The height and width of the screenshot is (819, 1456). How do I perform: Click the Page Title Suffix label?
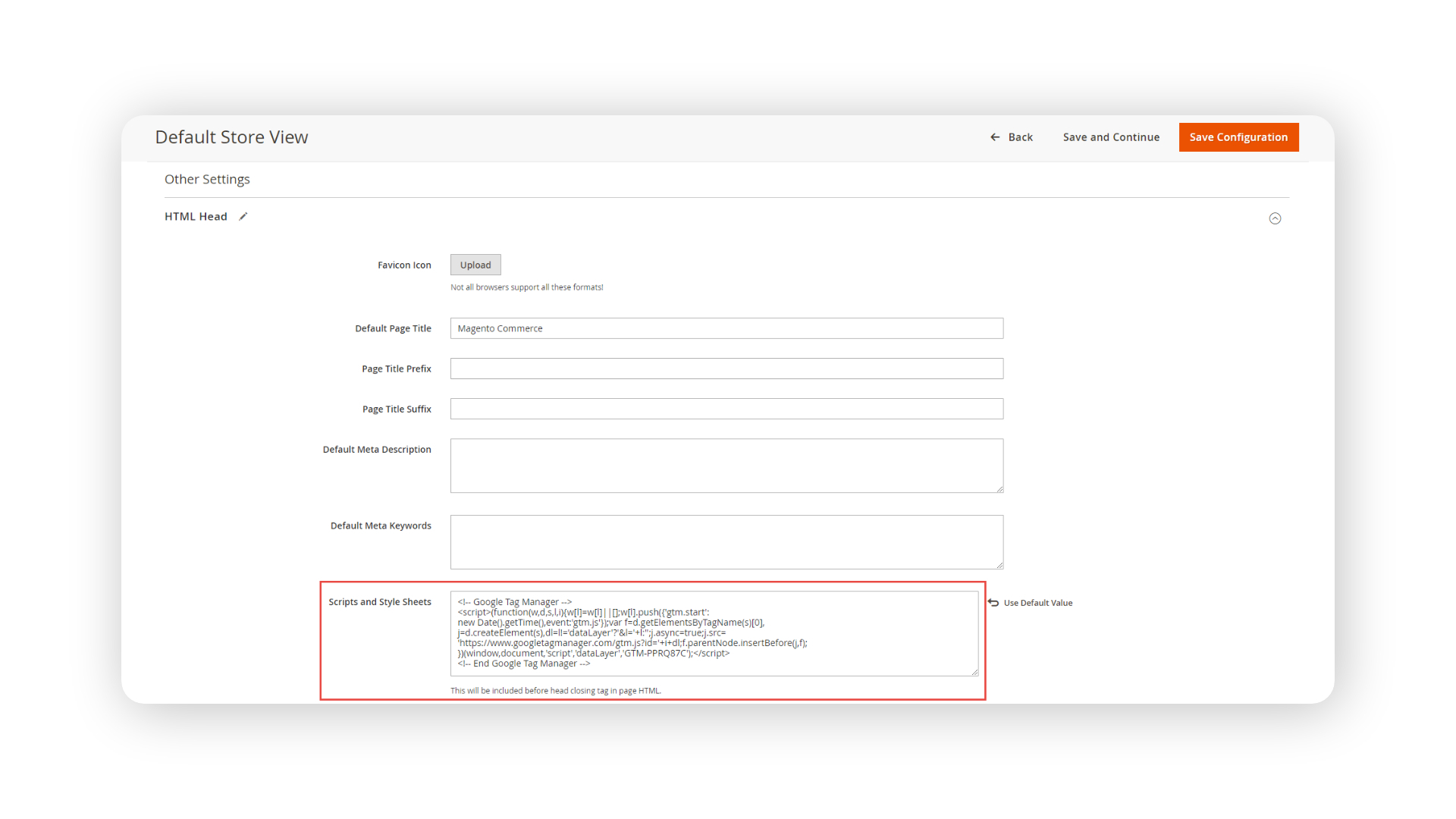tap(397, 409)
